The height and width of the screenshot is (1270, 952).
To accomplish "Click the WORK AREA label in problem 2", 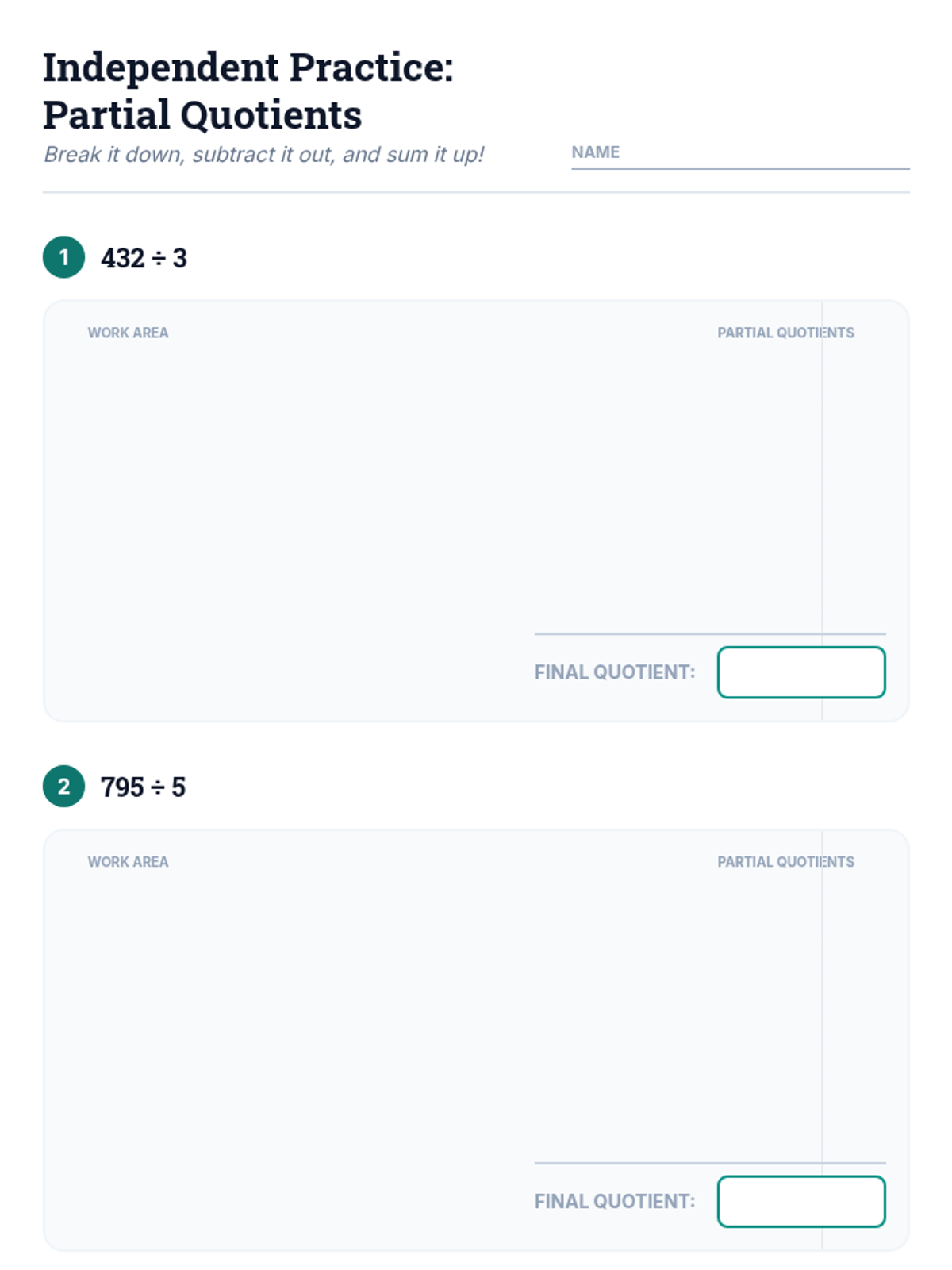I will 128,862.
